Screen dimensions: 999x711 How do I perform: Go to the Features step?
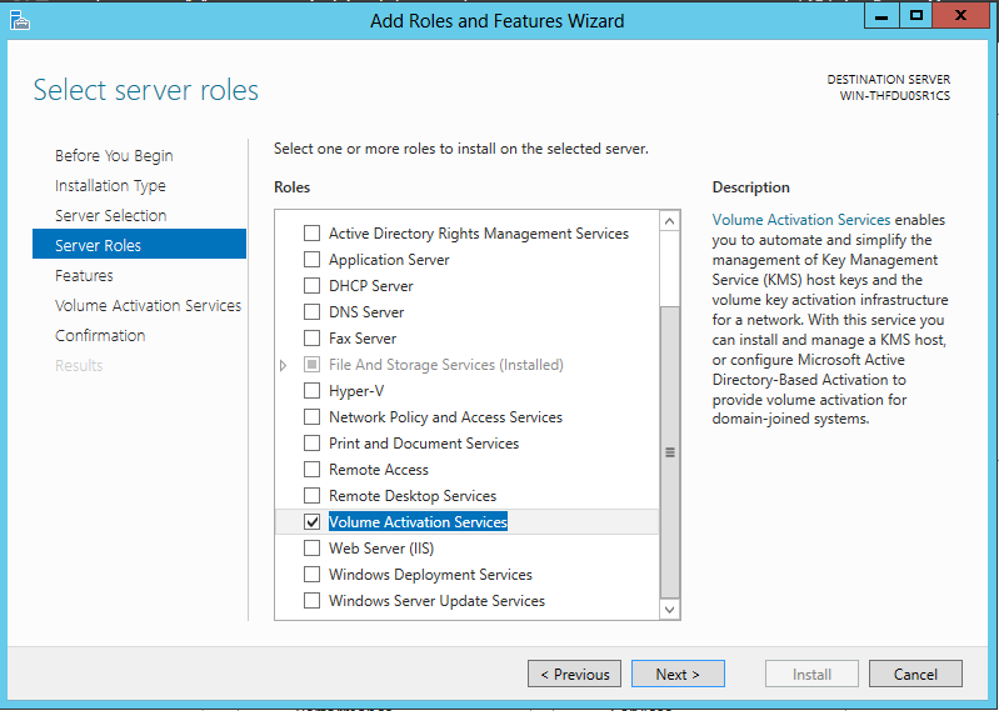(x=84, y=275)
